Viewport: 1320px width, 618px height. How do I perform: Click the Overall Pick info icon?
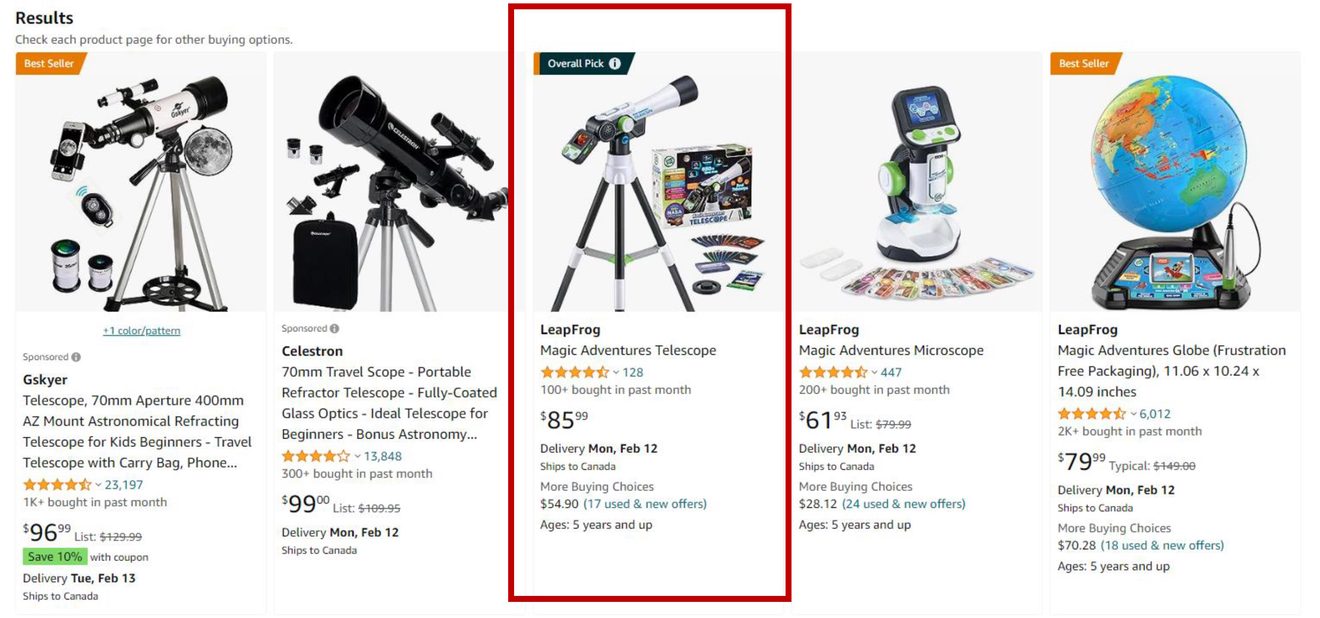[615, 64]
